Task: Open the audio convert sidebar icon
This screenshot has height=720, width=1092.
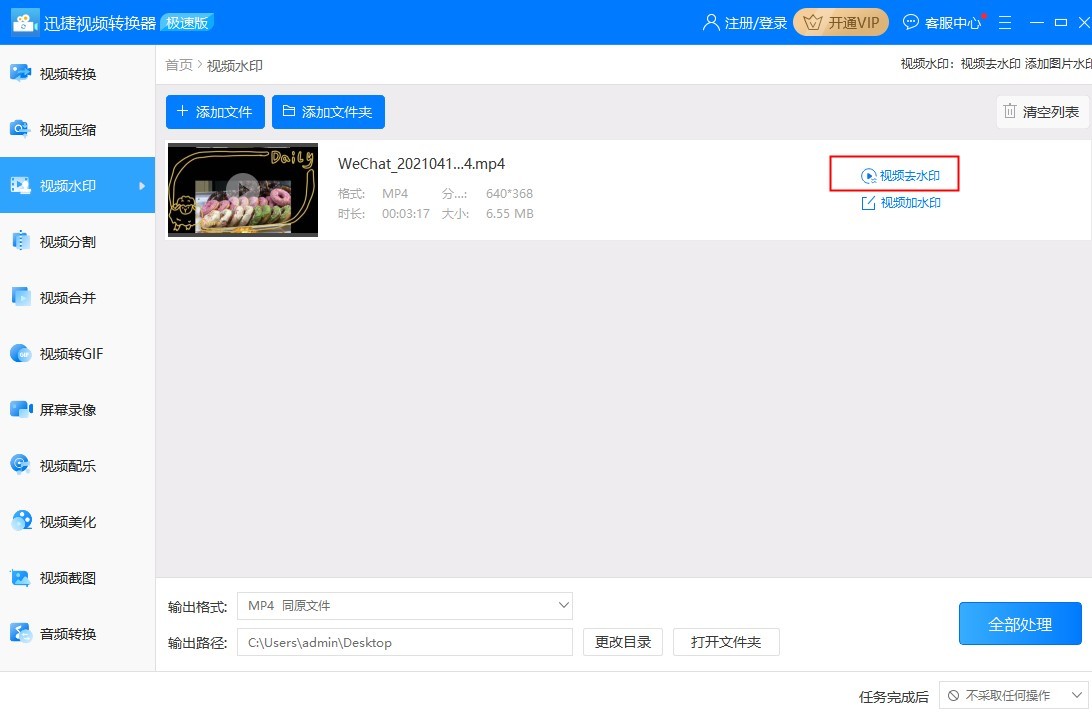Action: coord(21,633)
